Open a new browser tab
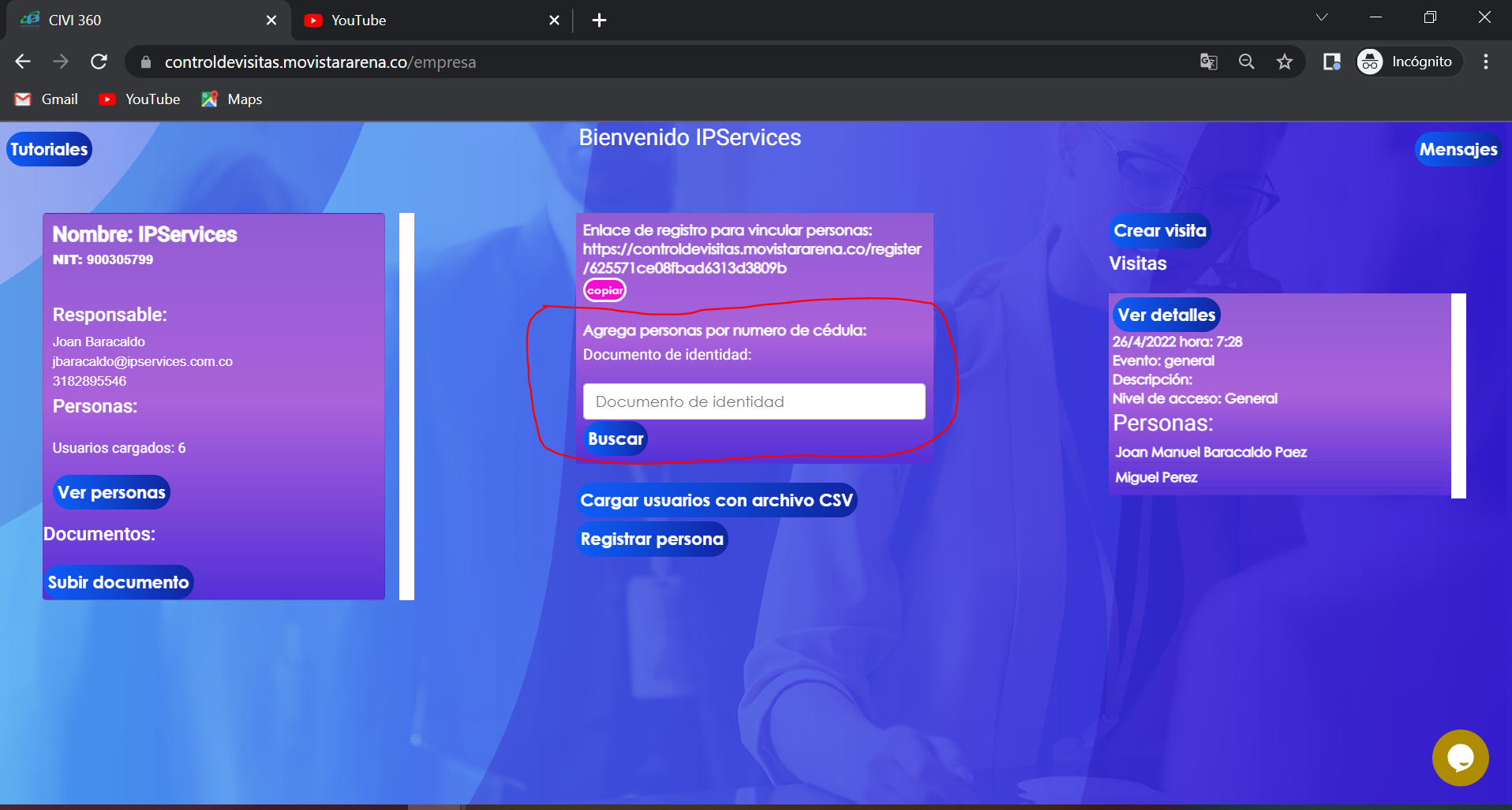This screenshot has width=1512, height=810. [x=599, y=21]
